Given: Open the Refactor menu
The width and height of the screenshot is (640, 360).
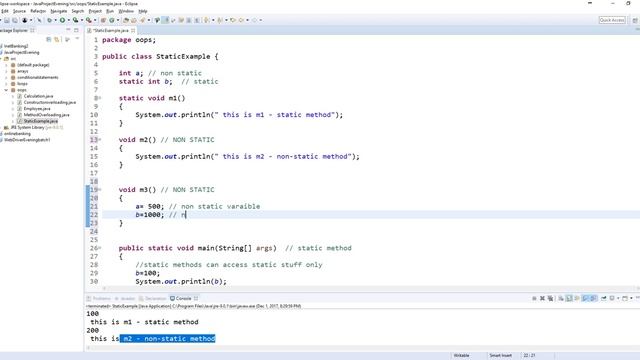Looking at the screenshot, I should pyautogui.click(x=38, y=11).
